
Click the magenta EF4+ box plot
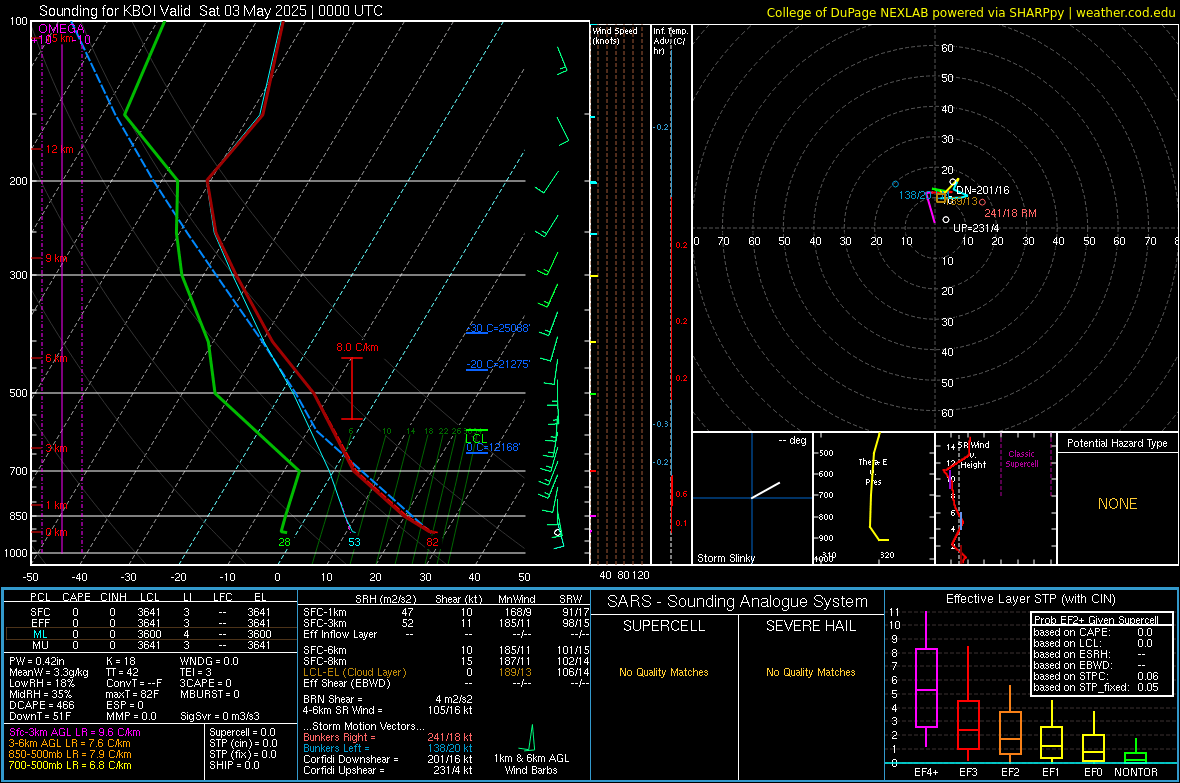[926, 680]
